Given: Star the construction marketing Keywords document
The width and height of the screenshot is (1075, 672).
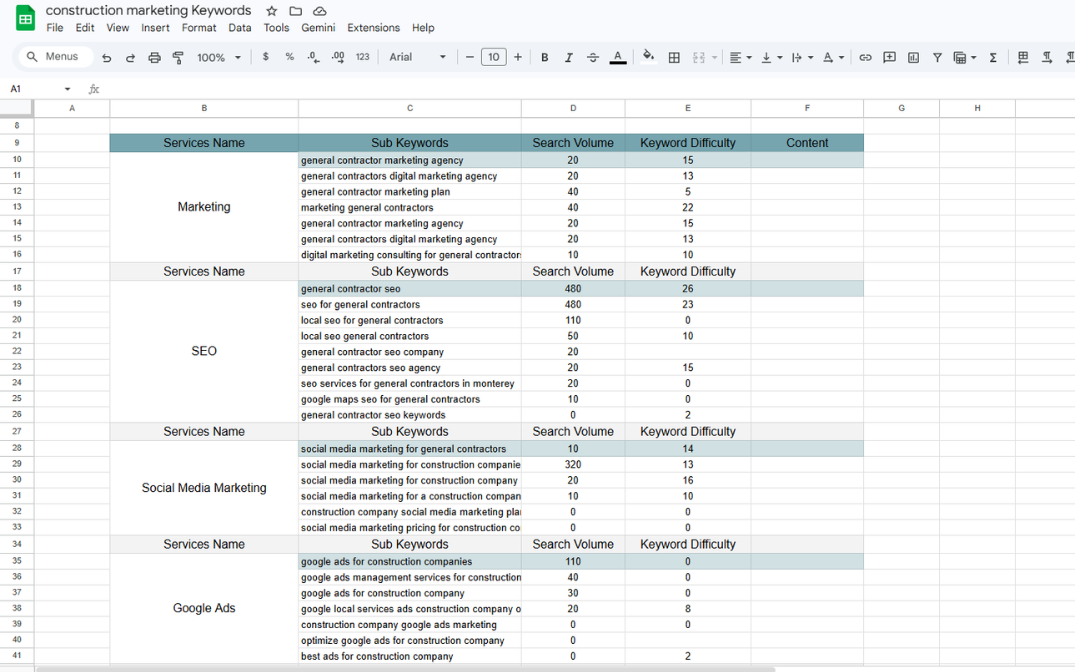Looking at the screenshot, I should (x=272, y=11).
